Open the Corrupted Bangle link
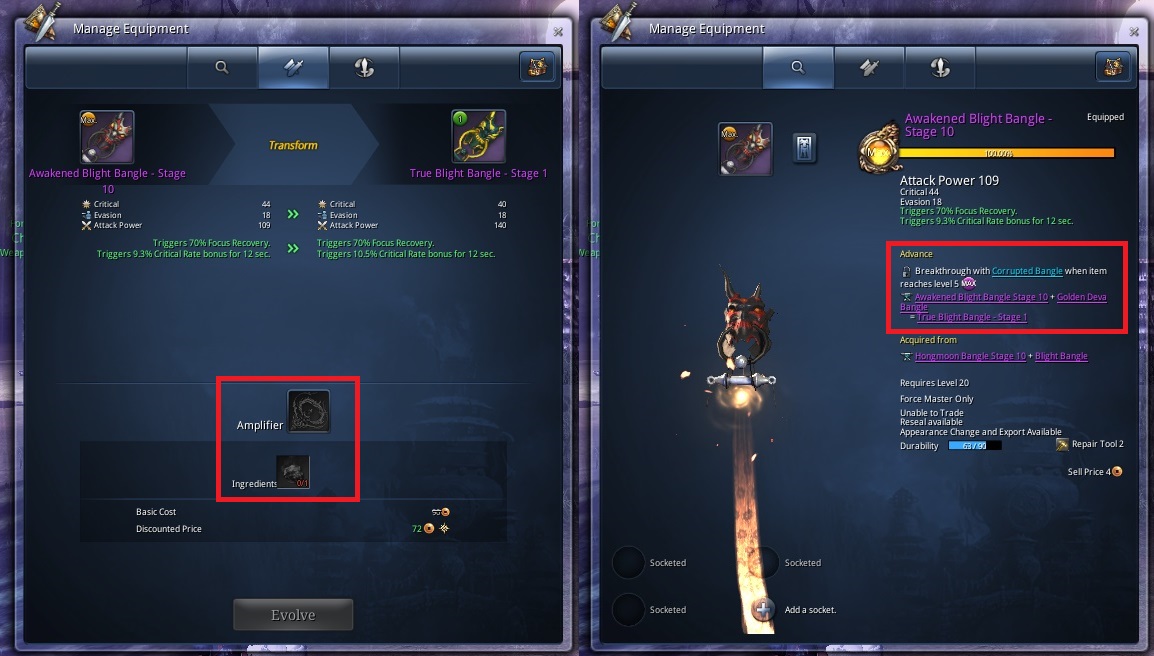This screenshot has width=1154, height=656. (1027, 271)
